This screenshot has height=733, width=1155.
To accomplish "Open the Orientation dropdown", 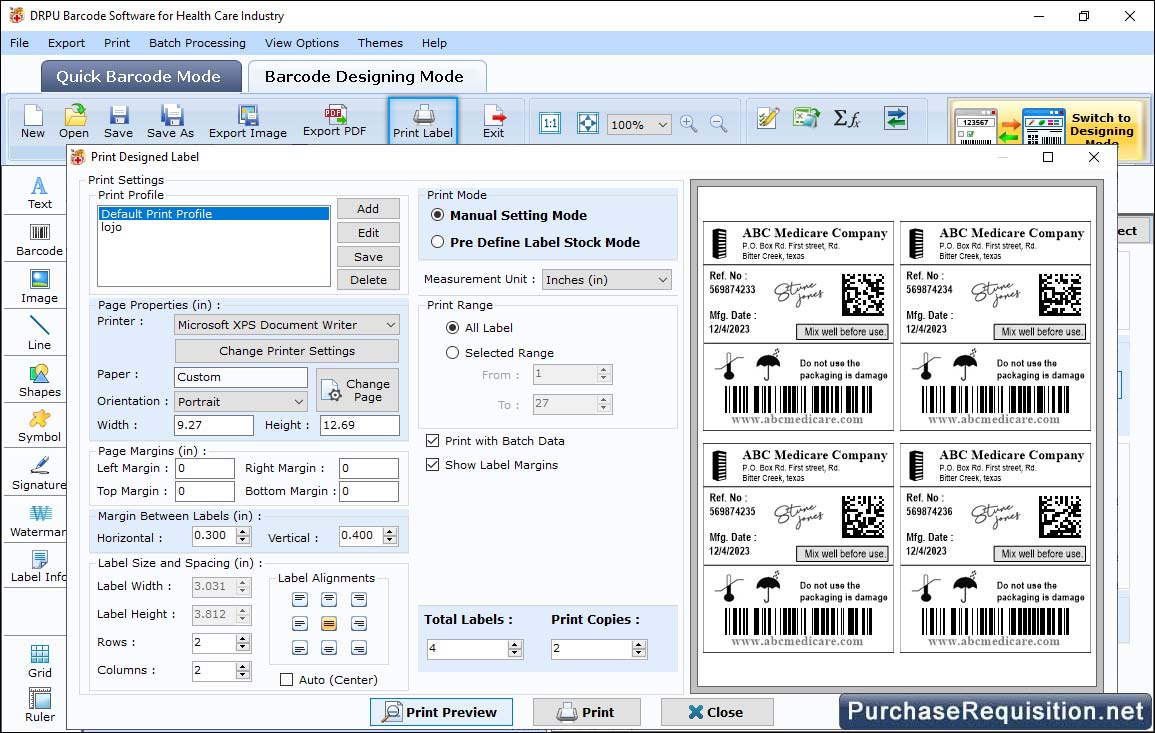I will pos(241,401).
